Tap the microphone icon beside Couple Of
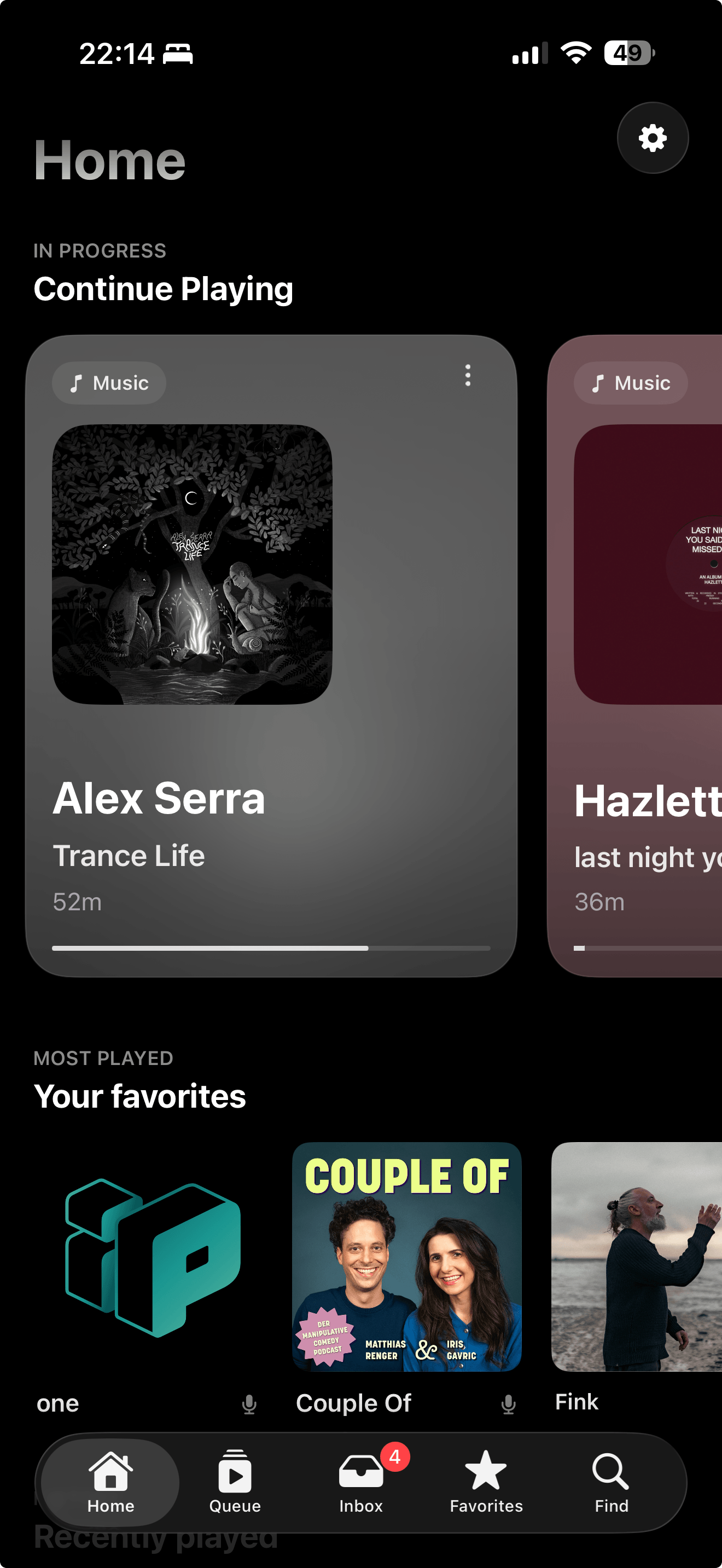The image size is (722, 1568). pos(508,1405)
